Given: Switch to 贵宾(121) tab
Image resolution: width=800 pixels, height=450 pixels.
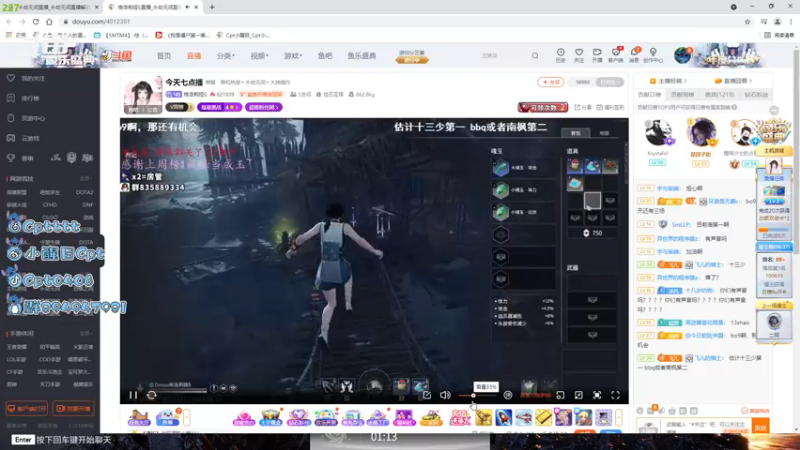Looking at the screenshot, I should pos(719,94).
